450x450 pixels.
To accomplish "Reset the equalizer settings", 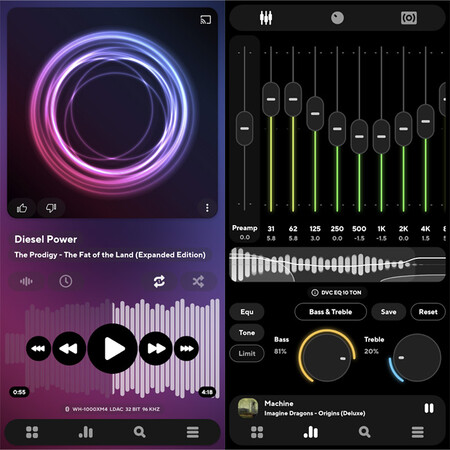I will tap(428, 312).
